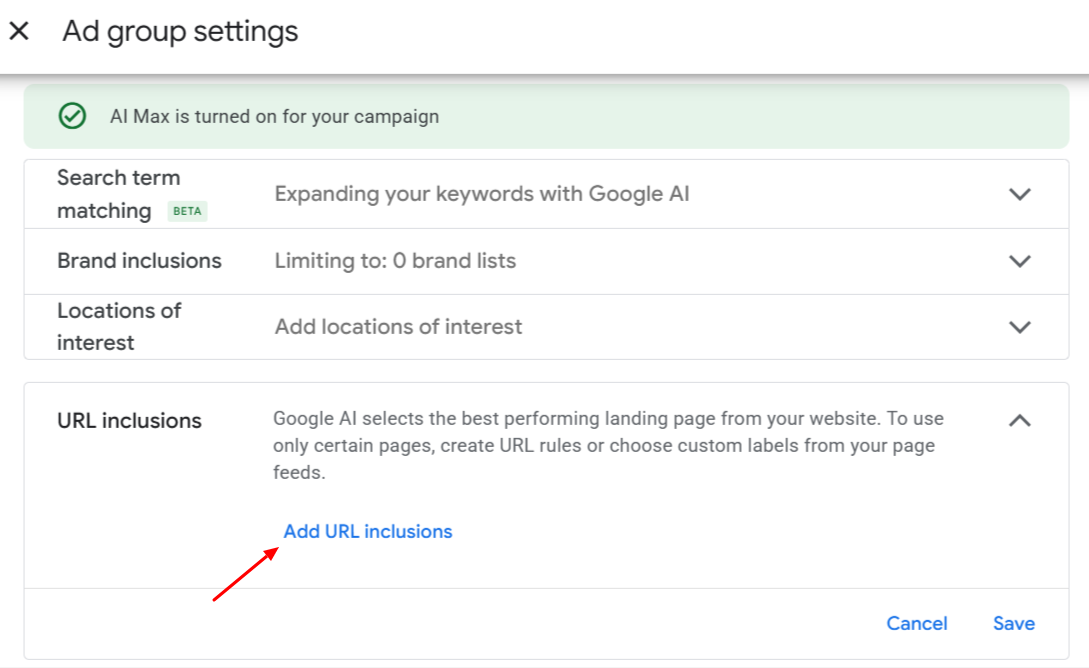Expand the Brand inclusions chevron

(1019, 261)
